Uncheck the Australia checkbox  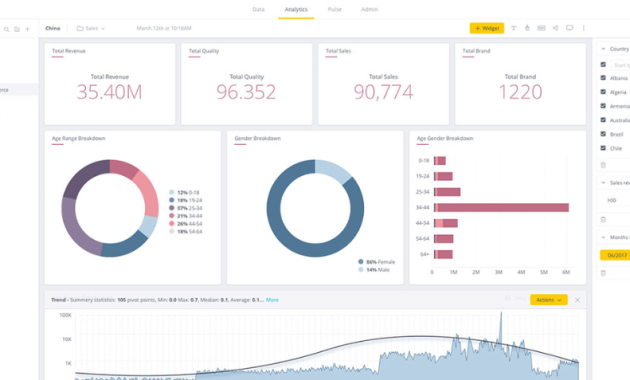603,120
